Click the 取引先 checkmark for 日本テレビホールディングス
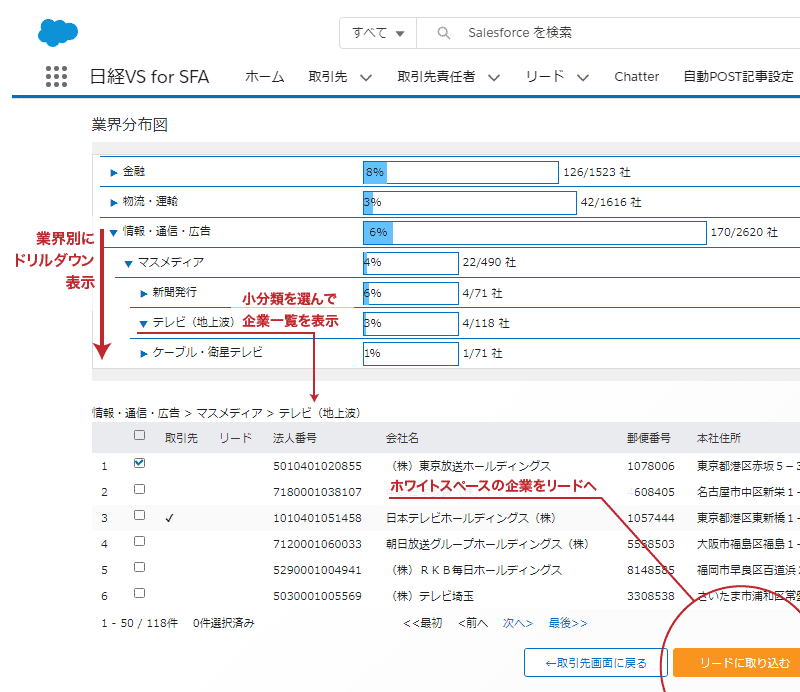The width and height of the screenshot is (800, 692). pos(170,518)
